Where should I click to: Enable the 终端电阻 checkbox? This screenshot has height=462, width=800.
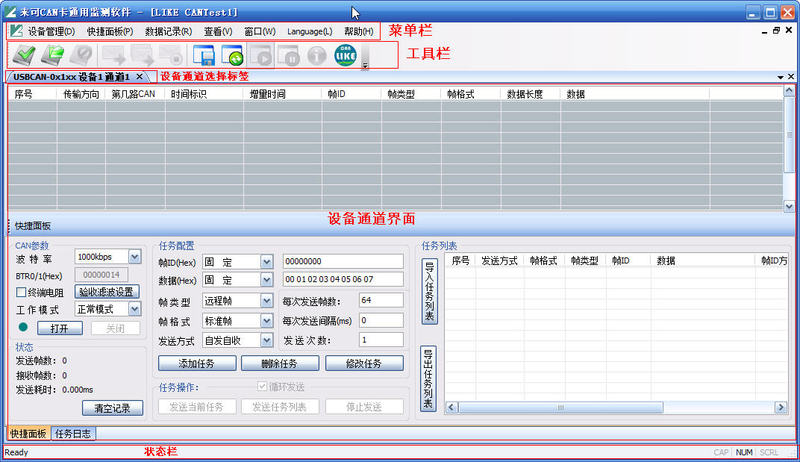coord(21,293)
